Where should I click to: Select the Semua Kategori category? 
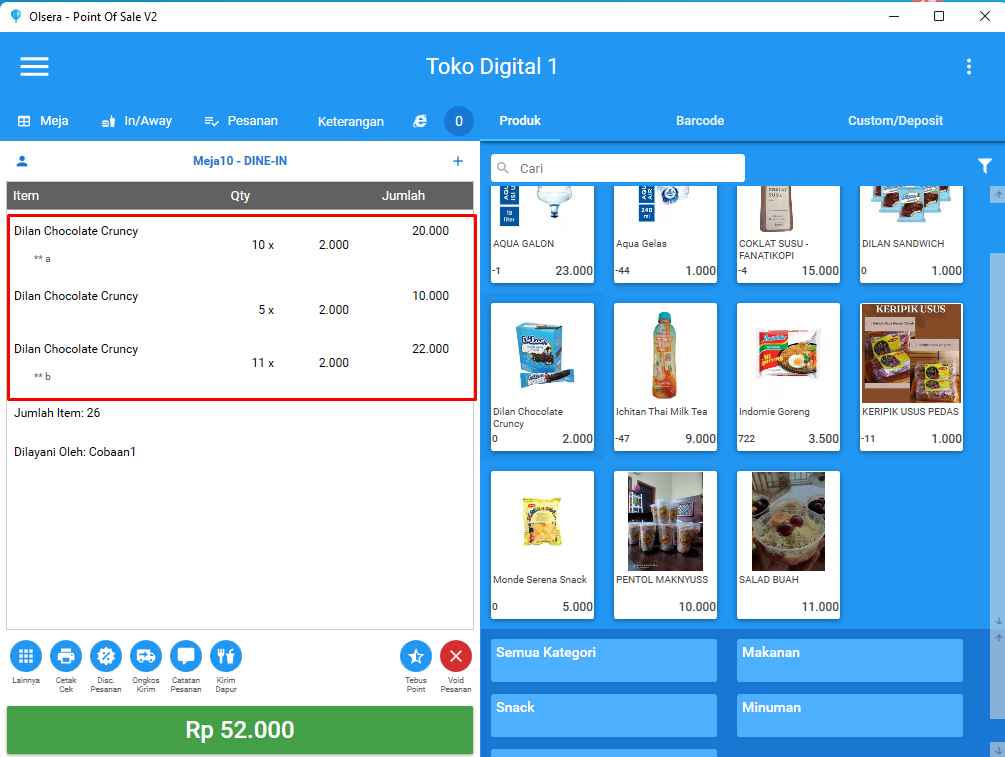coord(604,660)
